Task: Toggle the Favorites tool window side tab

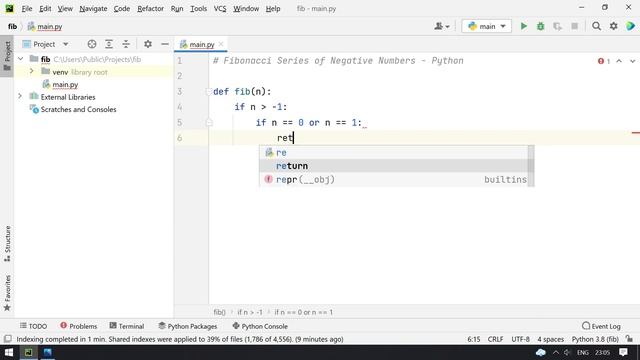Action: 7,293
